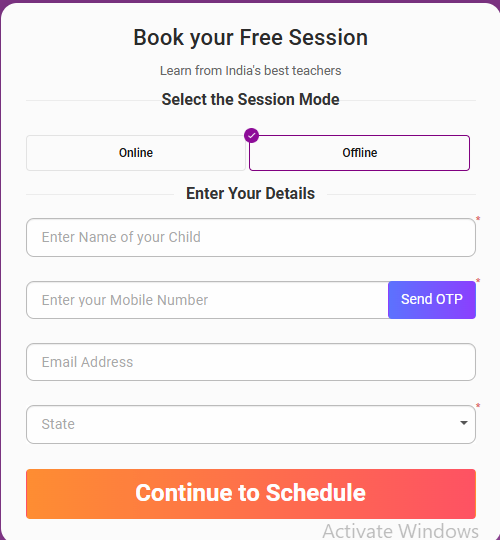
Task: Click red asterisk beside the State dropdown
Action: click(x=478, y=406)
